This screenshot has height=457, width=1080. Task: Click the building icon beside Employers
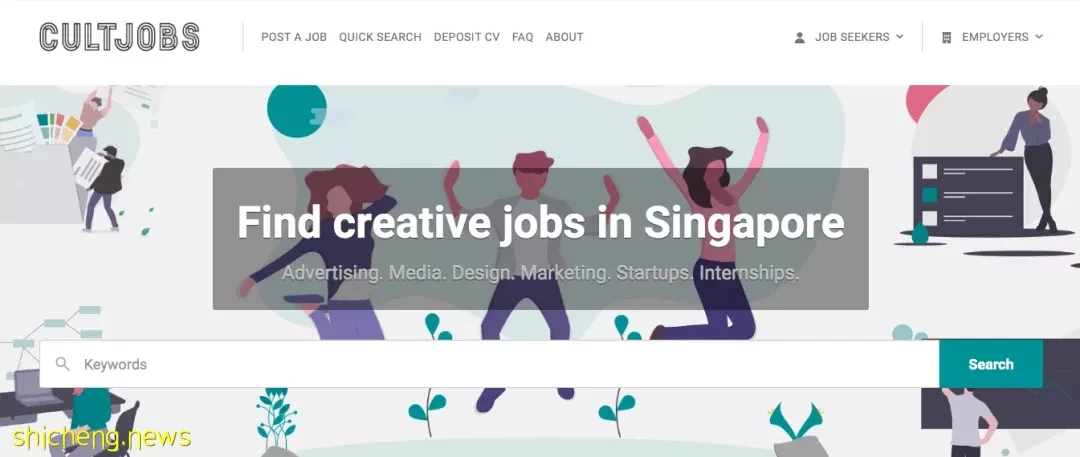[x=946, y=37]
